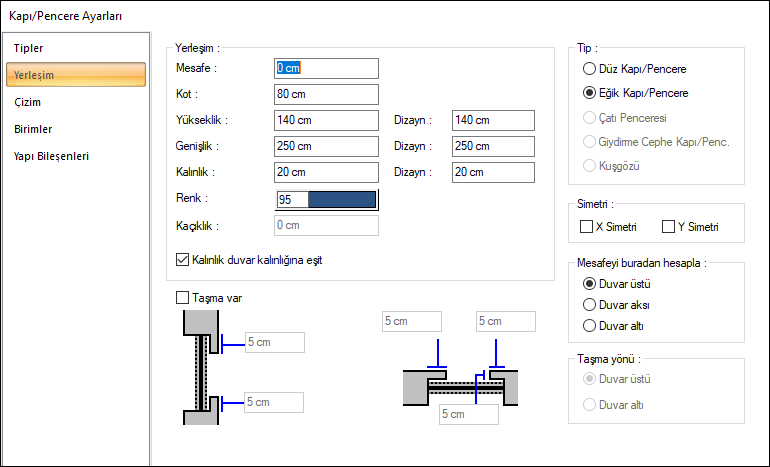Open the Renk color swatch
The height and width of the screenshot is (467, 770).
(x=341, y=199)
